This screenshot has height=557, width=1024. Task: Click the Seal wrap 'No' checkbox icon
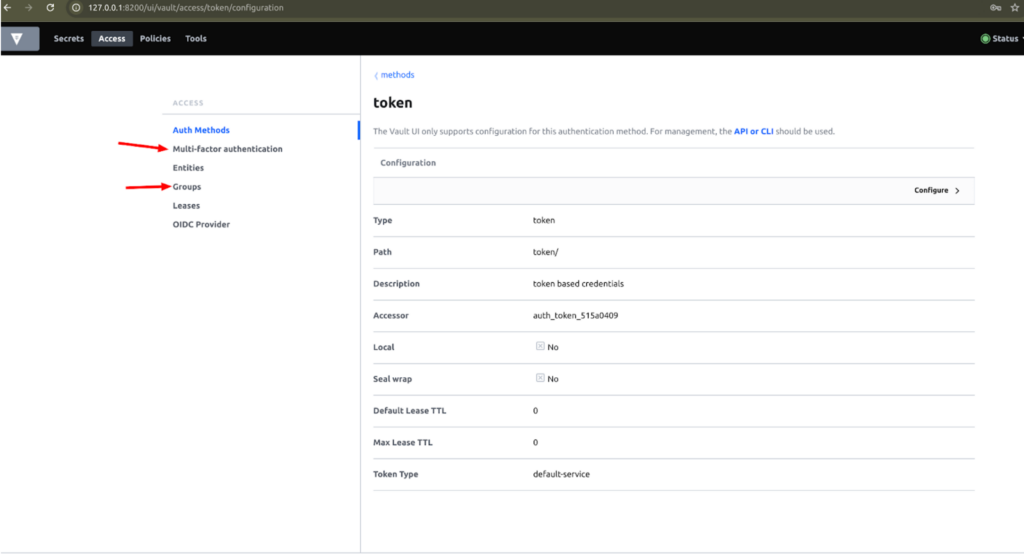click(540, 378)
